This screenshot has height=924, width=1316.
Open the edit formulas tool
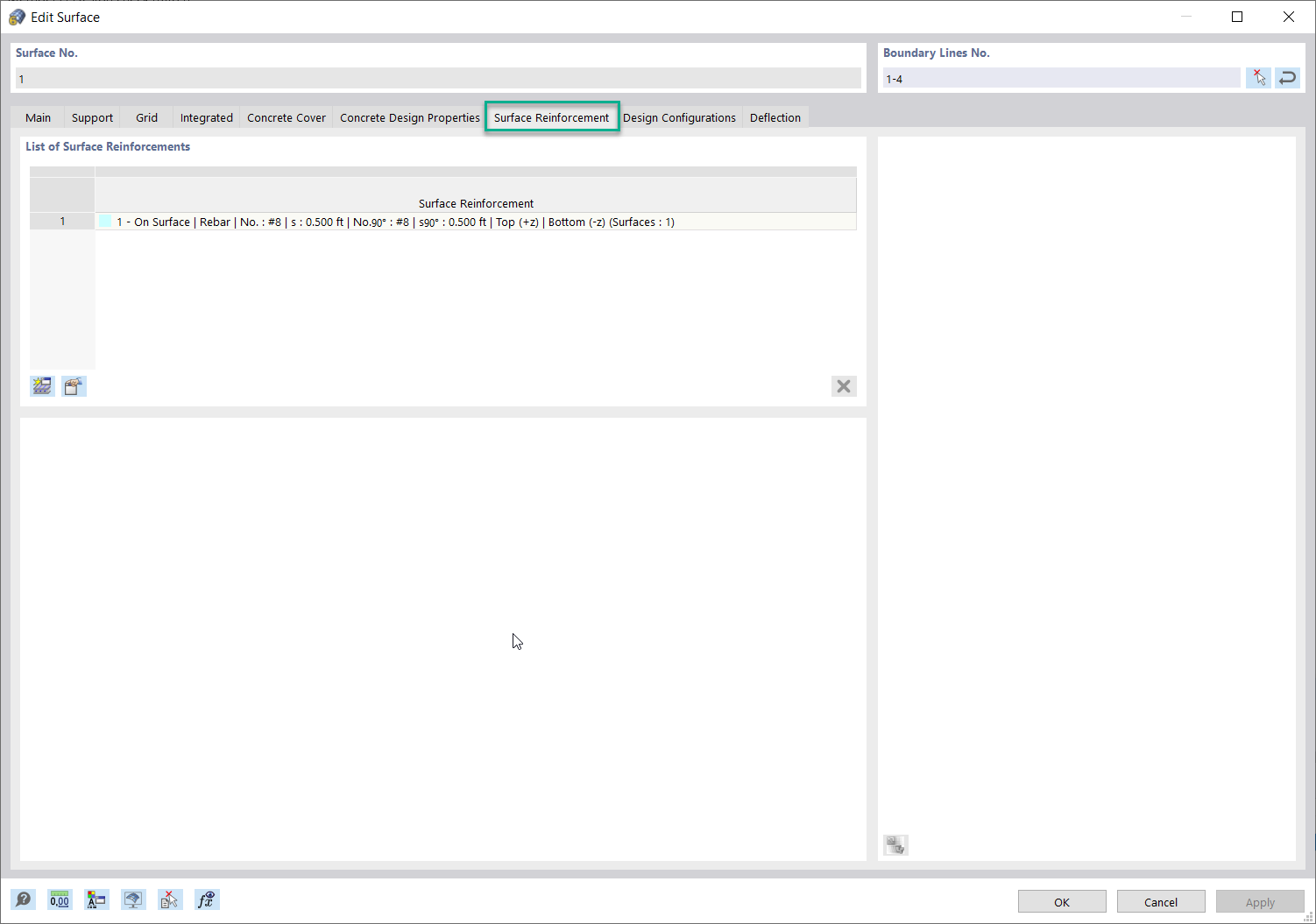point(207,899)
